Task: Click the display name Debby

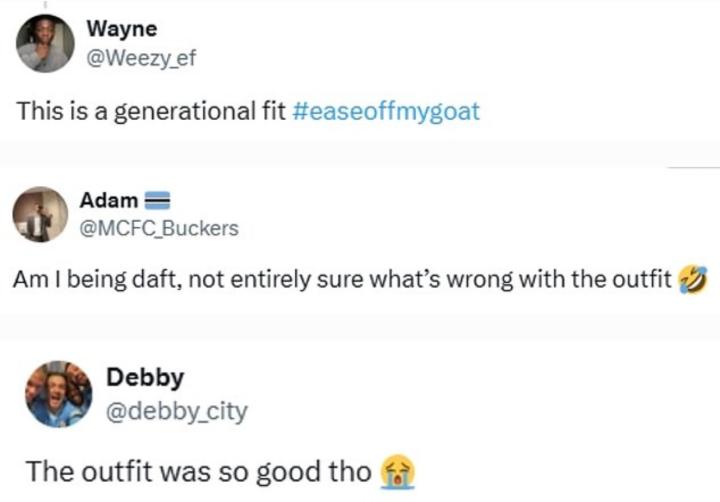Action: click(144, 379)
